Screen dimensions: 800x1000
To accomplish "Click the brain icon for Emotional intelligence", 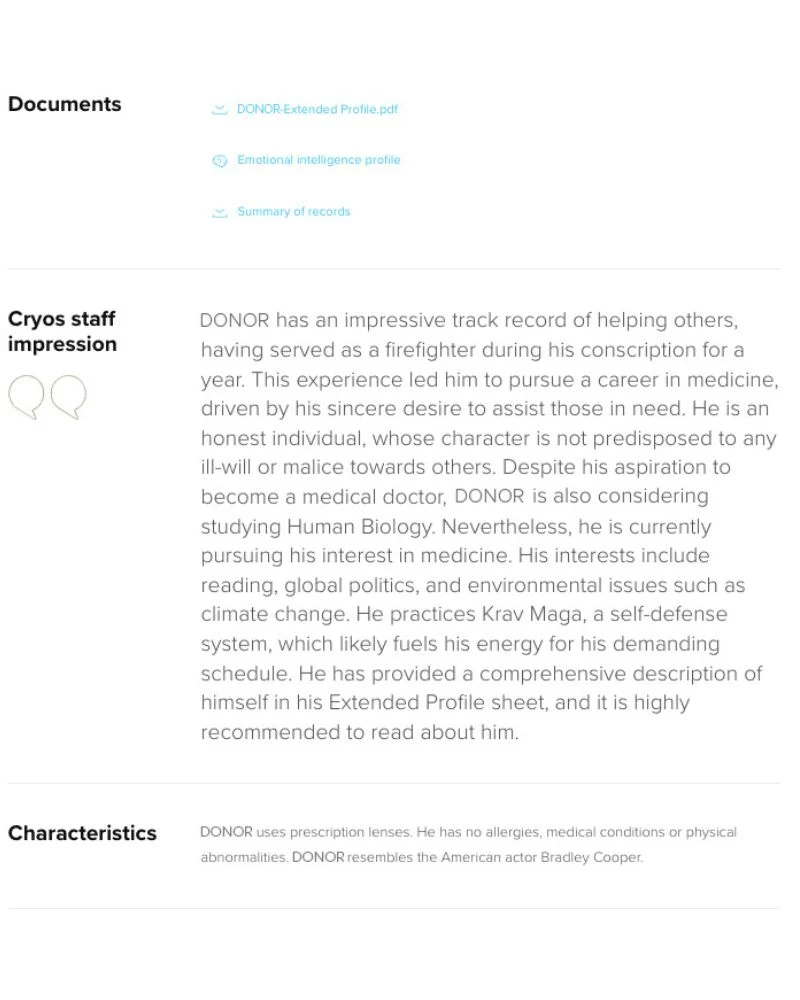I will (x=220, y=161).
